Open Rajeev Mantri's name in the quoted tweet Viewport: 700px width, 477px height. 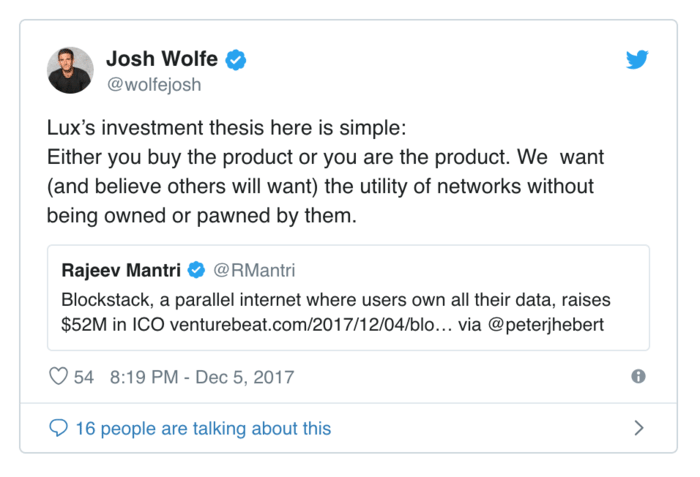pyautogui.click(x=122, y=271)
